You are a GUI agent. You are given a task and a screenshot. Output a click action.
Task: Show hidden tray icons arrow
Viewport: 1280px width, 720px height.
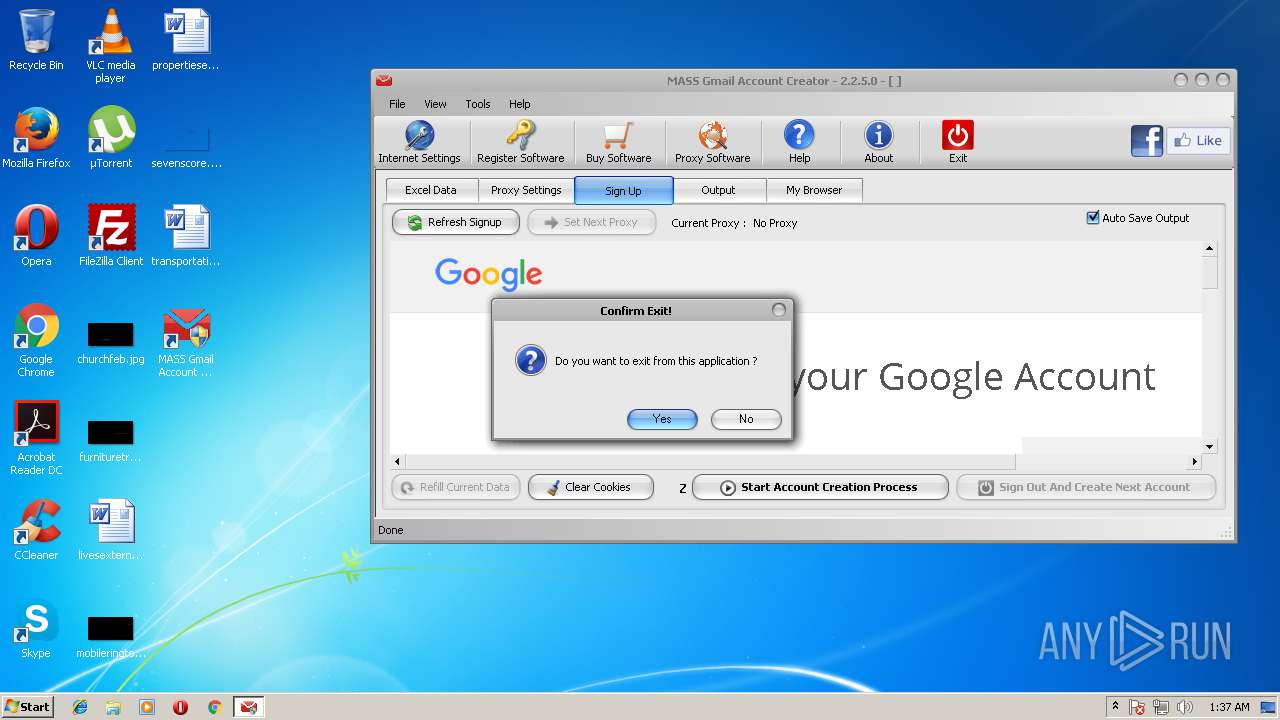1115,707
